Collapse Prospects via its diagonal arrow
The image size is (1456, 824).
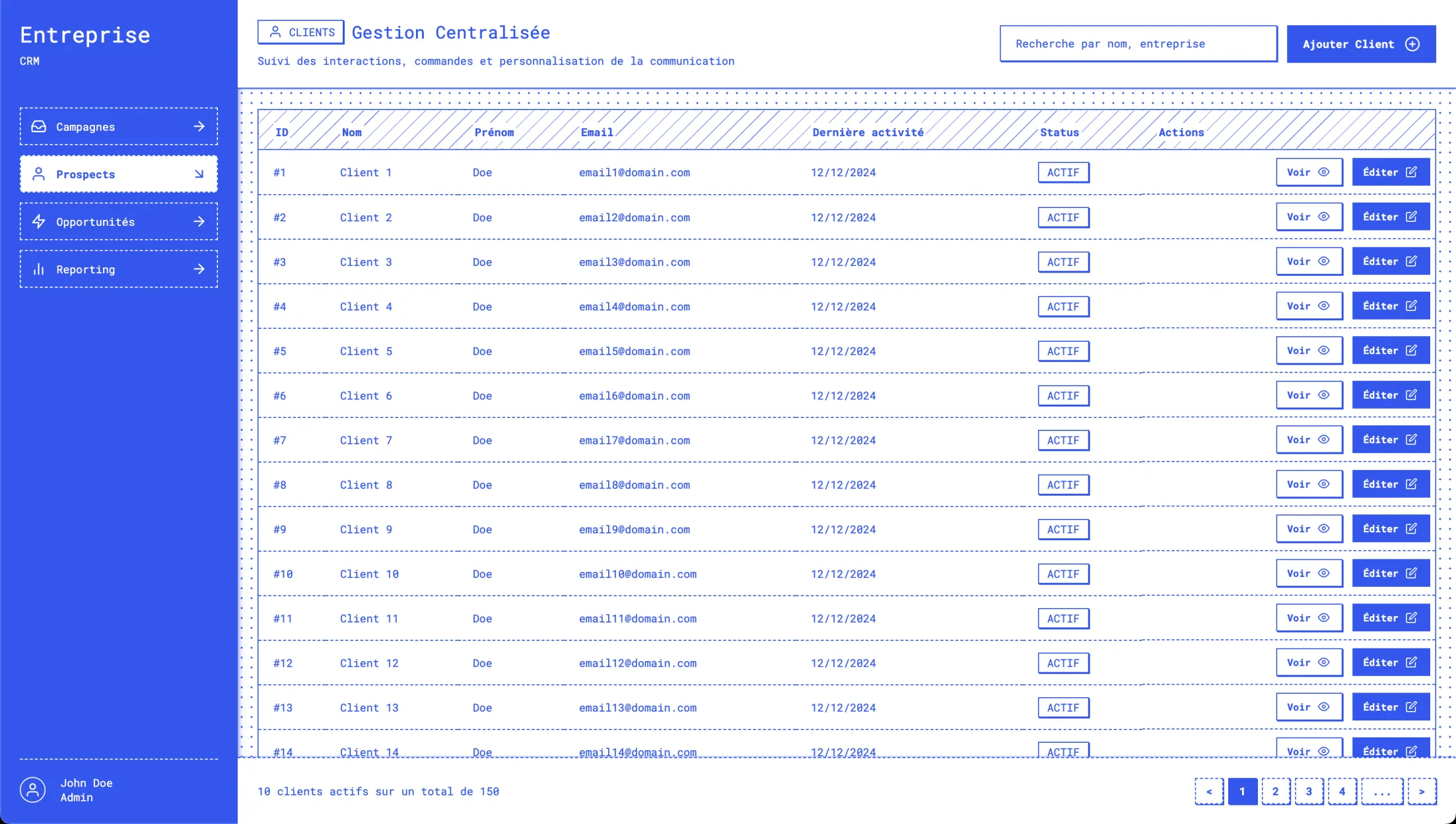click(x=199, y=174)
